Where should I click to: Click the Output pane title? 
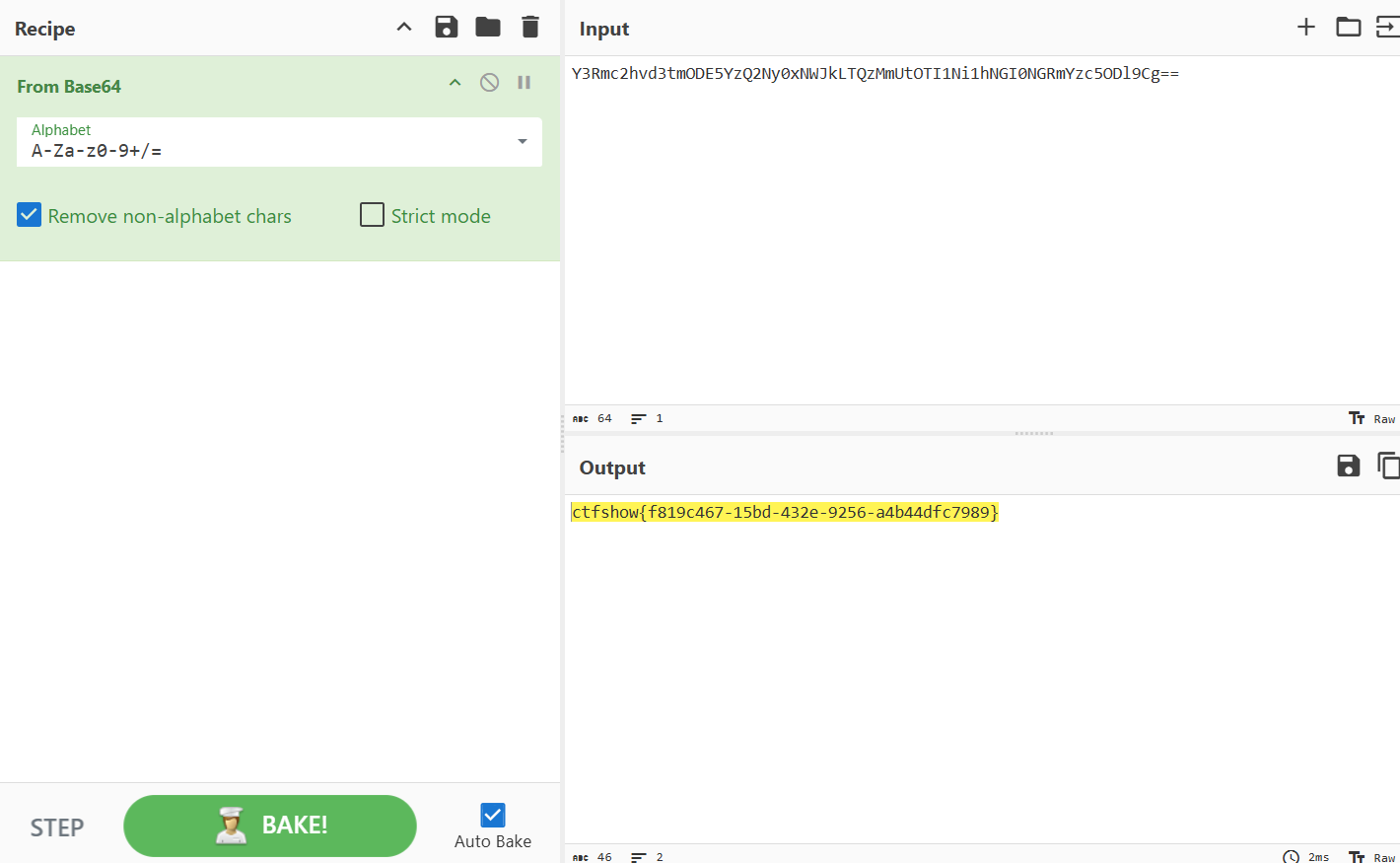pos(612,467)
